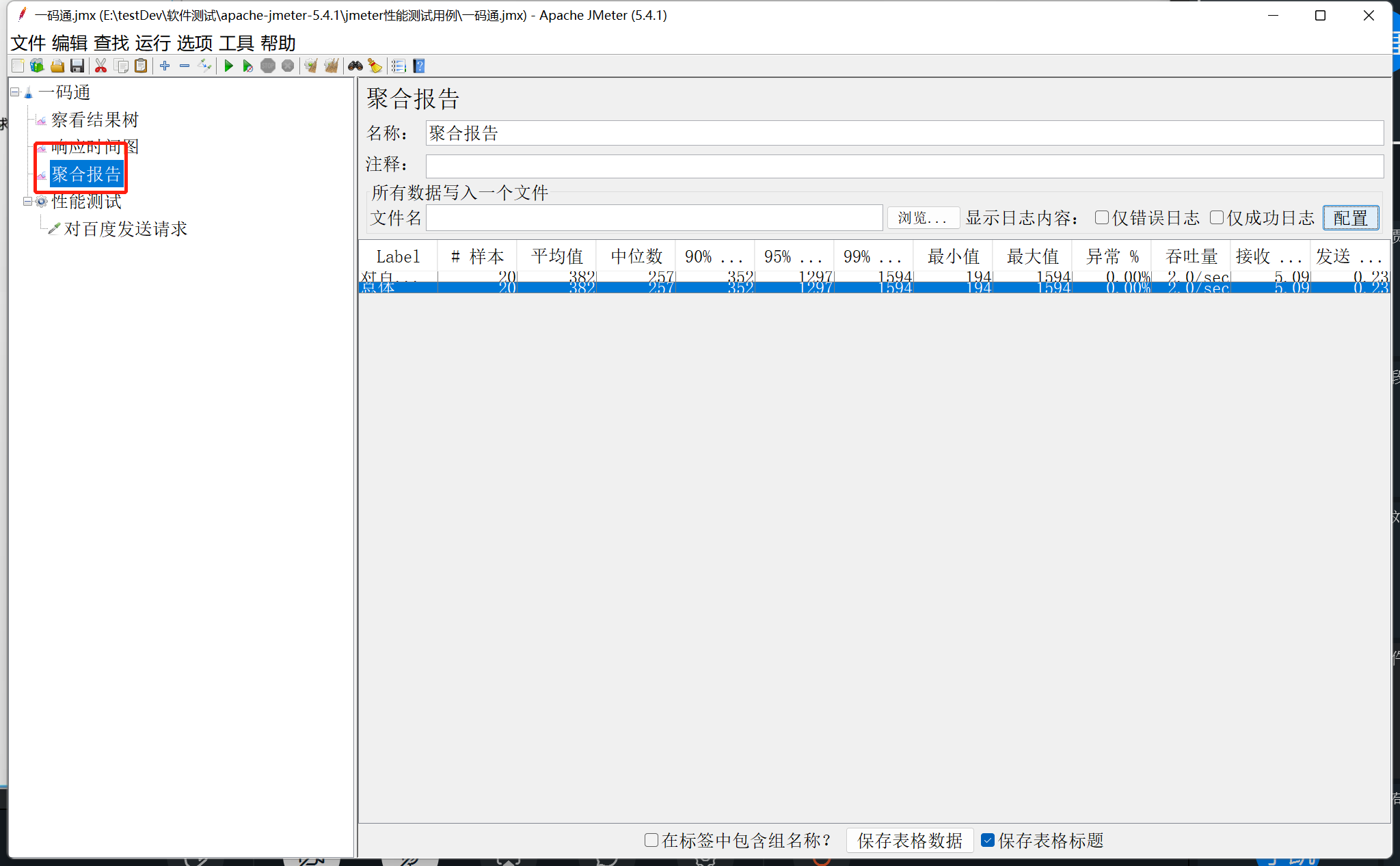
Task: Click the Open file folder icon
Action: [x=57, y=66]
